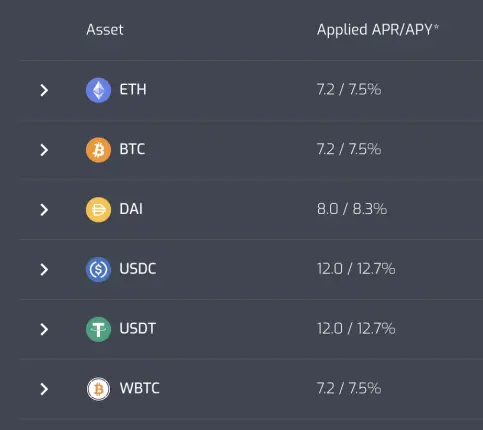
Task: Select the ETH asset name
Action: click(133, 89)
